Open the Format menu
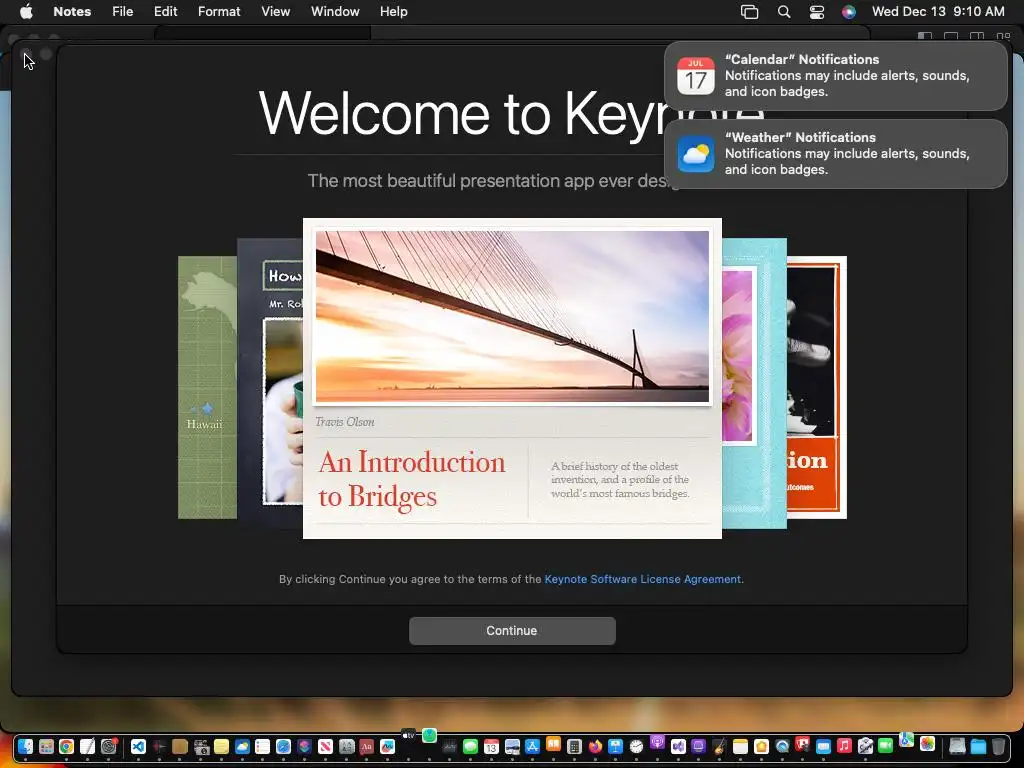The width and height of the screenshot is (1024, 768). (x=219, y=11)
